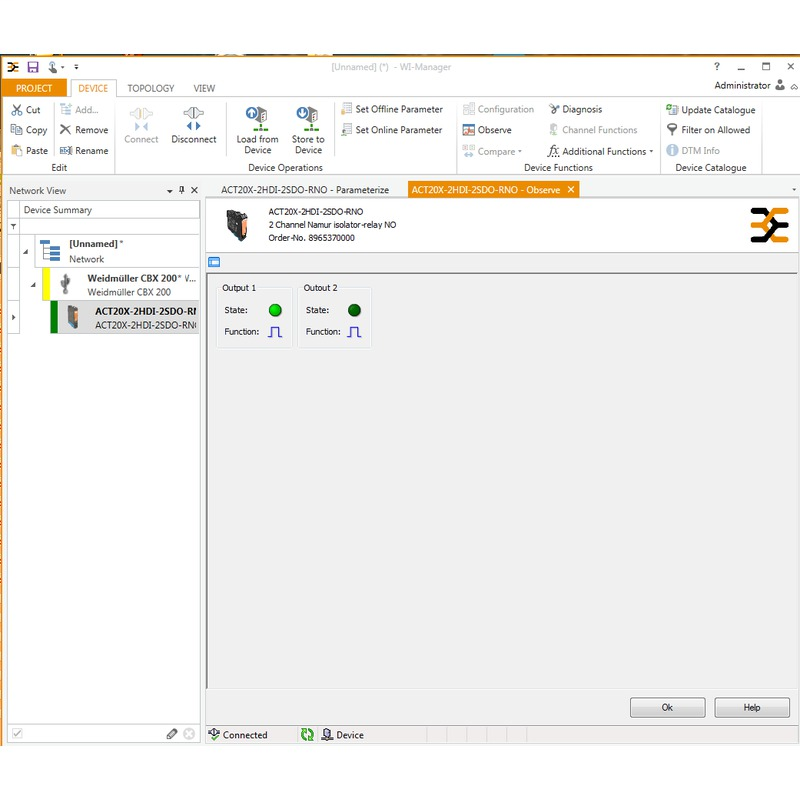
Task: Click Set Online Parameter
Action: point(392,130)
